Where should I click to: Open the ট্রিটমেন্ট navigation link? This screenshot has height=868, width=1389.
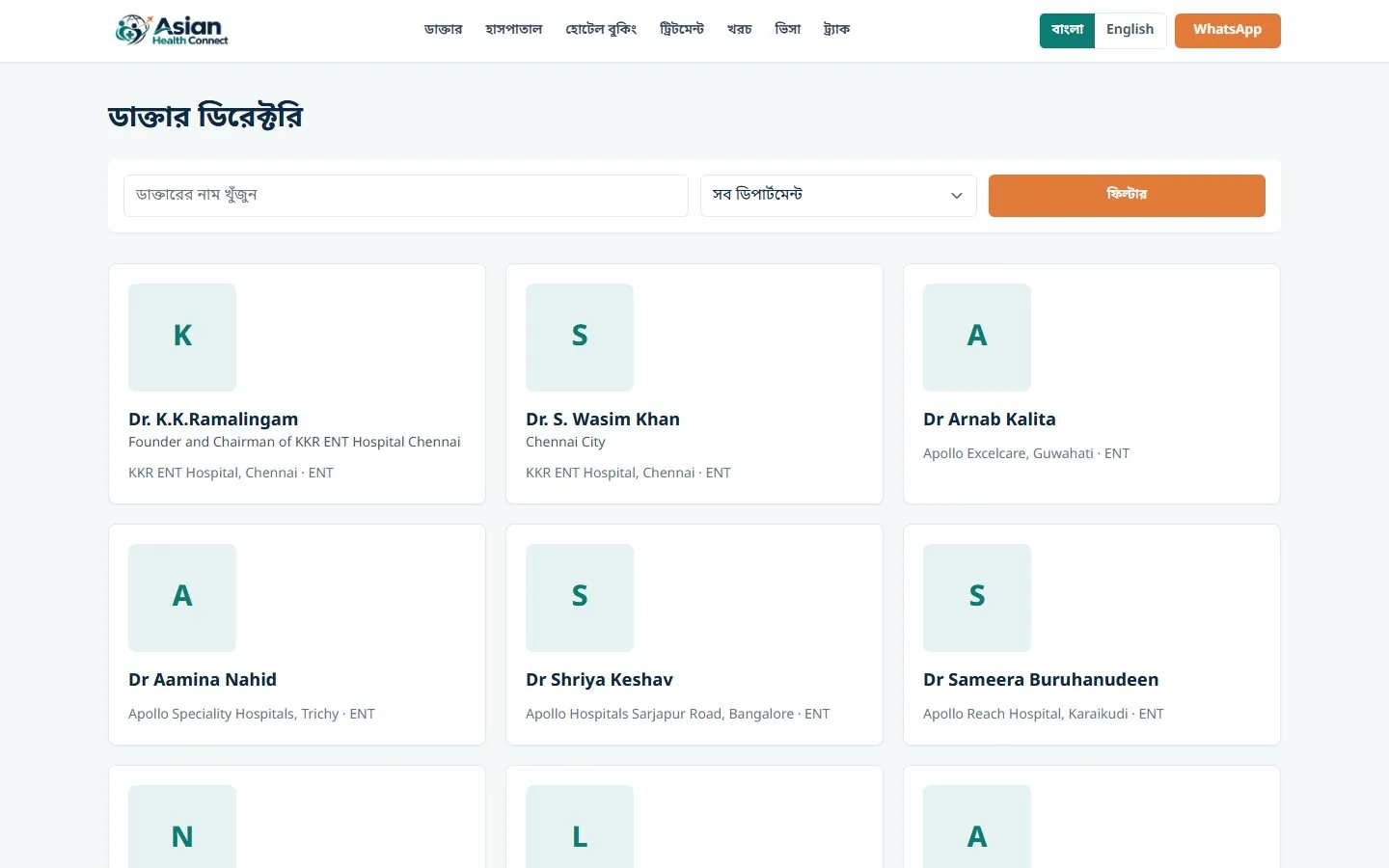click(682, 30)
